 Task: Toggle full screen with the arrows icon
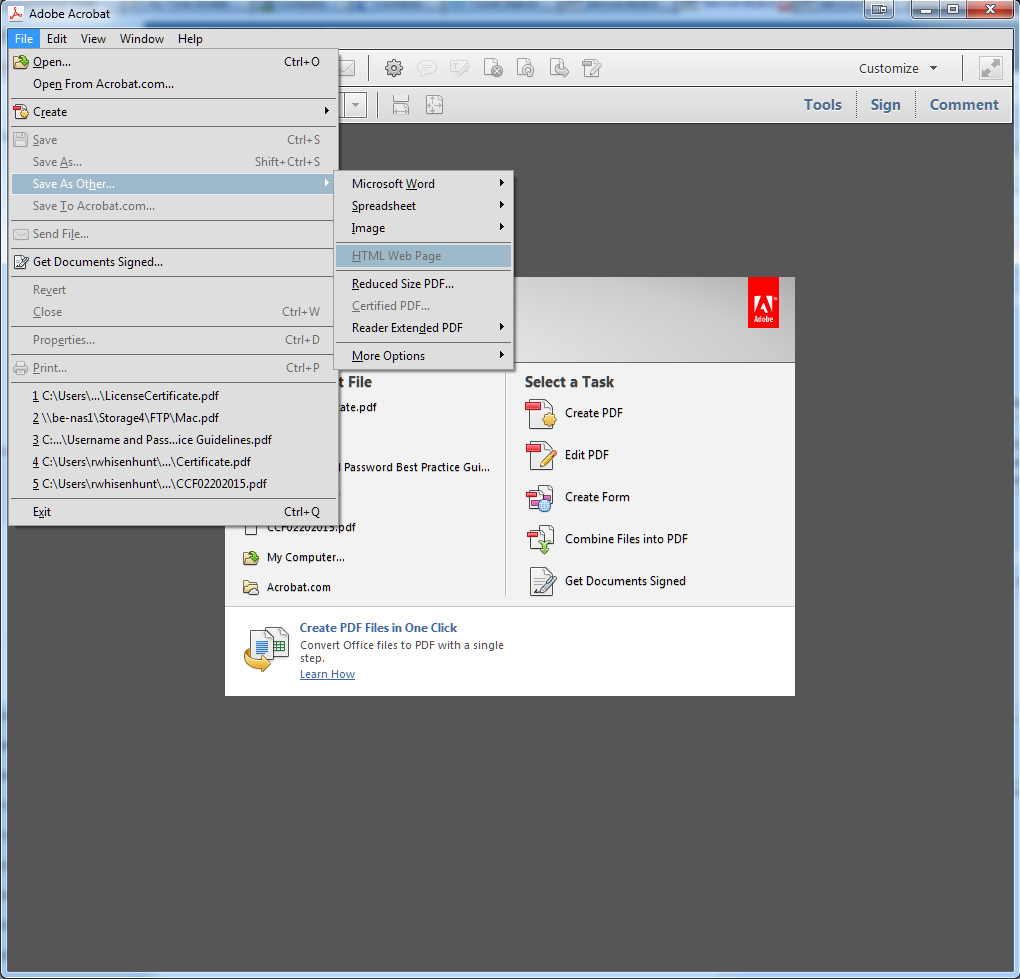point(990,68)
